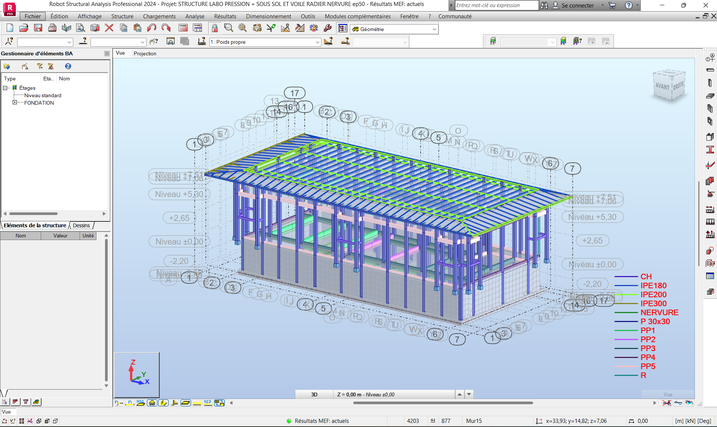This screenshot has height=427, width=717.
Task: Click the Se connecter button
Action: pyautogui.click(x=577, y=5)
